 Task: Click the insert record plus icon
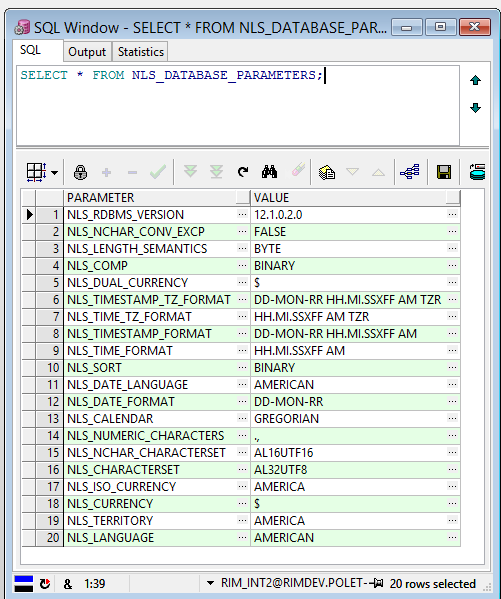[x=107, y=173]
